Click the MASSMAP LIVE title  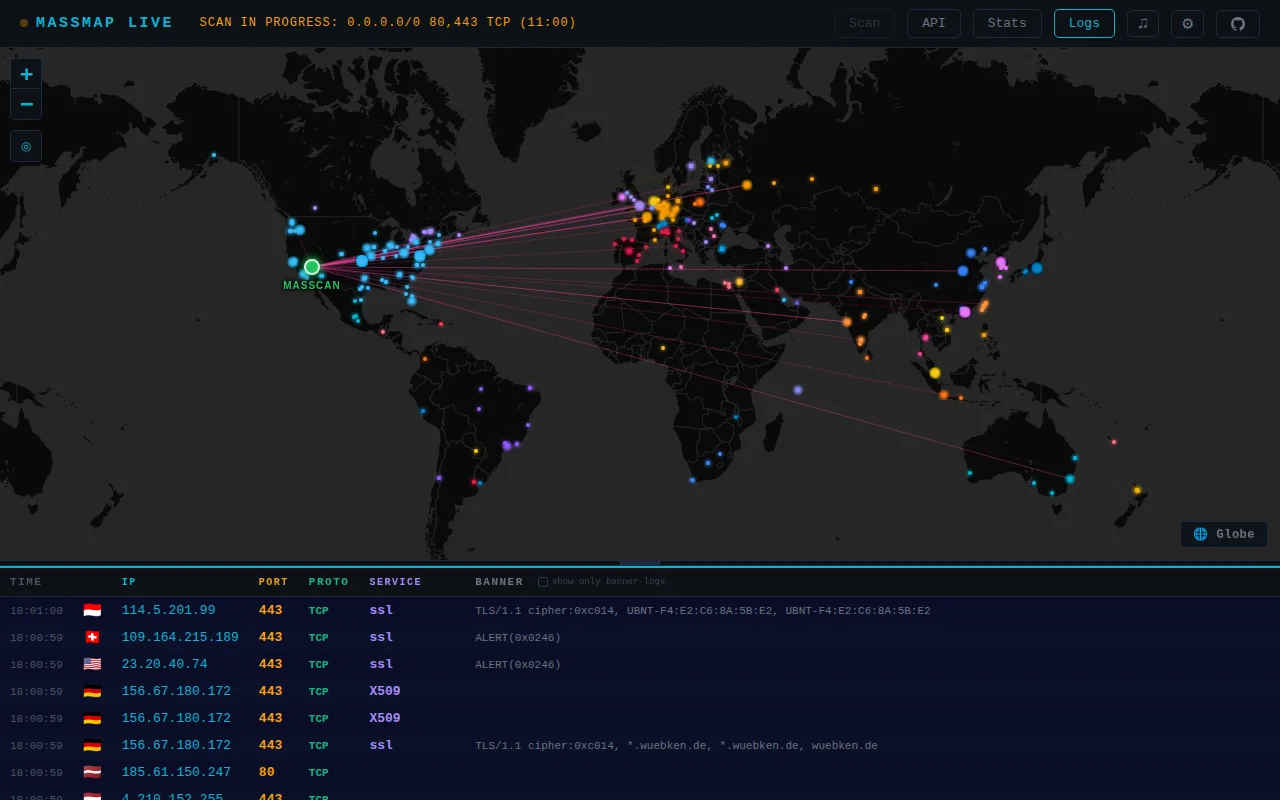click(x=104, y=23)
